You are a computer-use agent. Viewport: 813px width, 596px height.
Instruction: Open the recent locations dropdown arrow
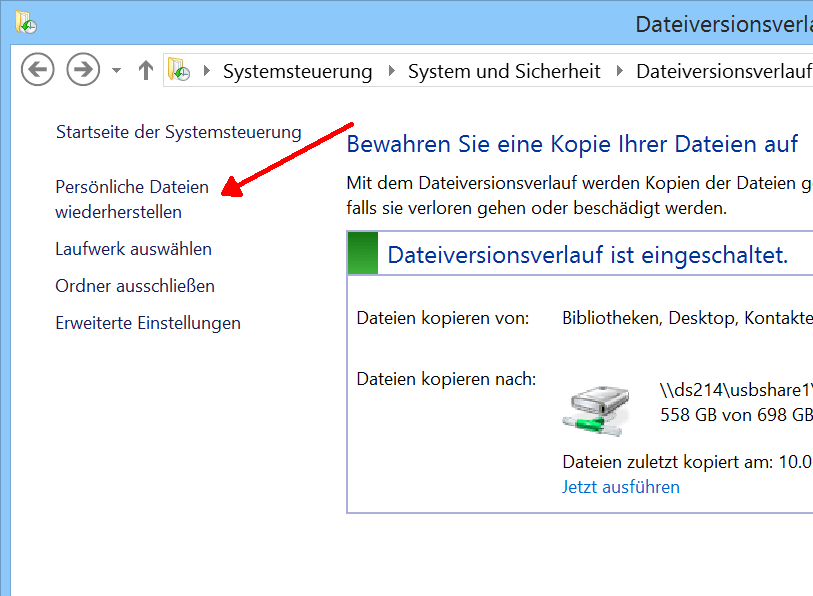[x=117, y=71]
